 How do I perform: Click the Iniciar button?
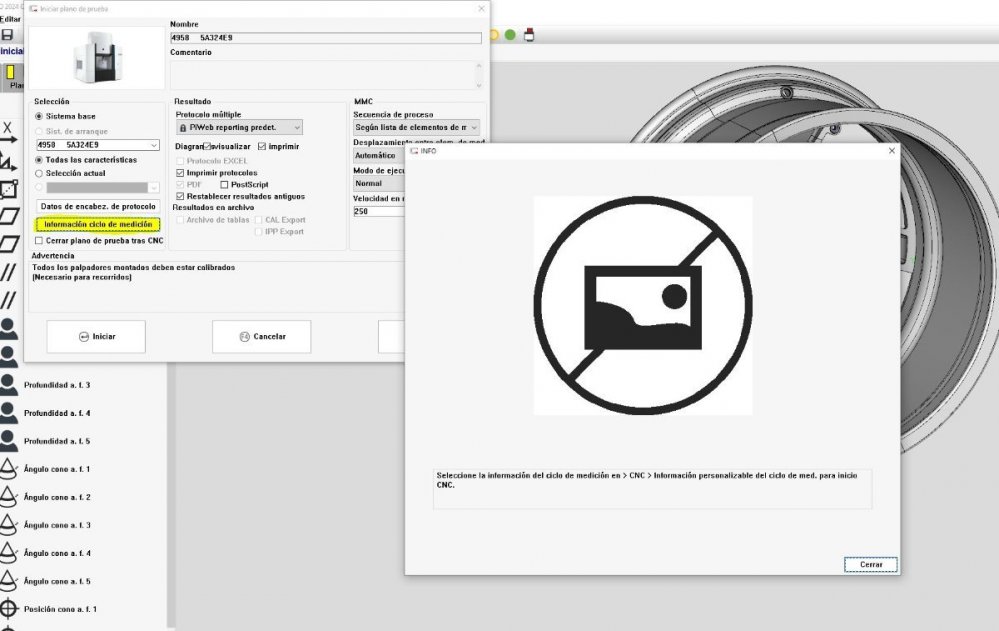pos(96,337)
